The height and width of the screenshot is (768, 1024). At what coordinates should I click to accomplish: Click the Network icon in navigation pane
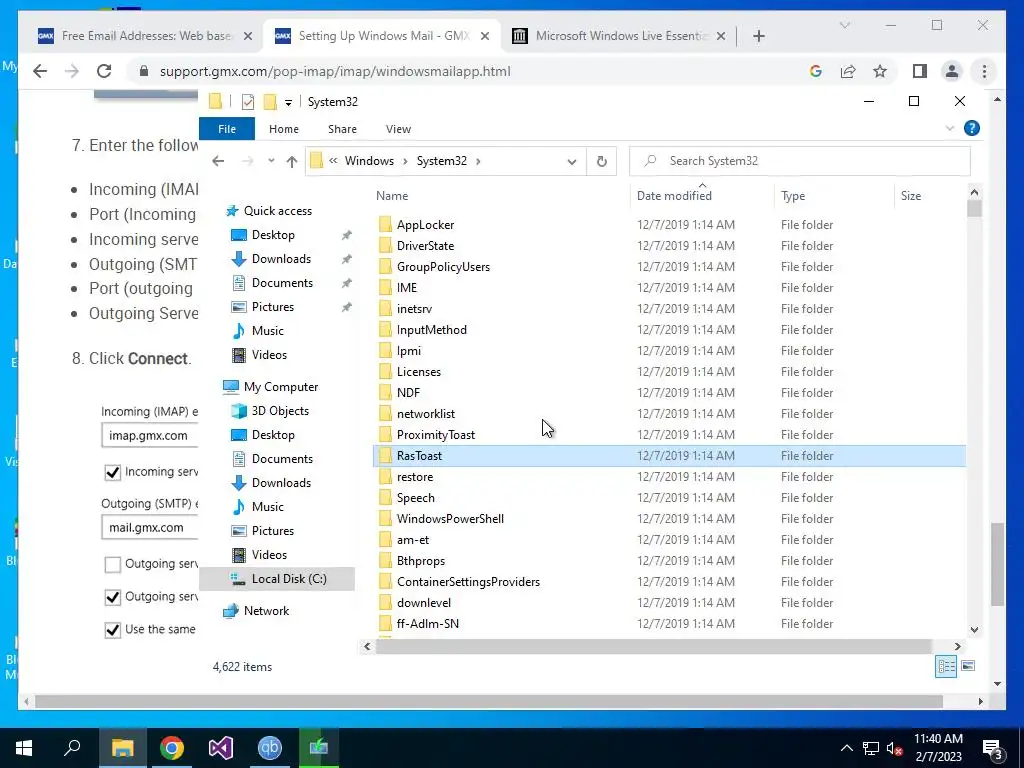click(x=230, y=611)
